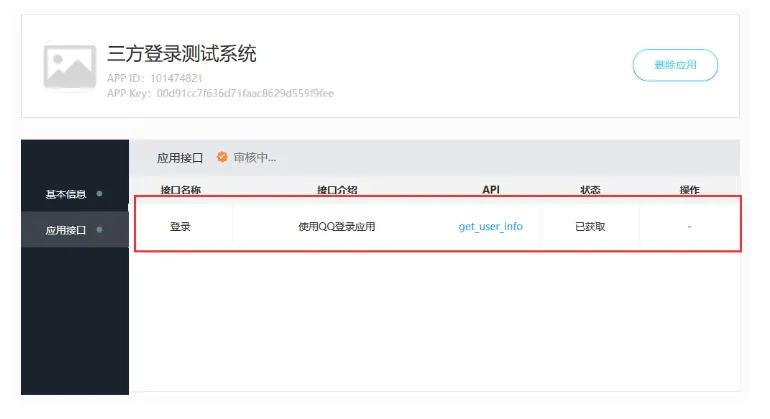Click the dash in 操作 column

pyautogui.click(x=689, y=226)
